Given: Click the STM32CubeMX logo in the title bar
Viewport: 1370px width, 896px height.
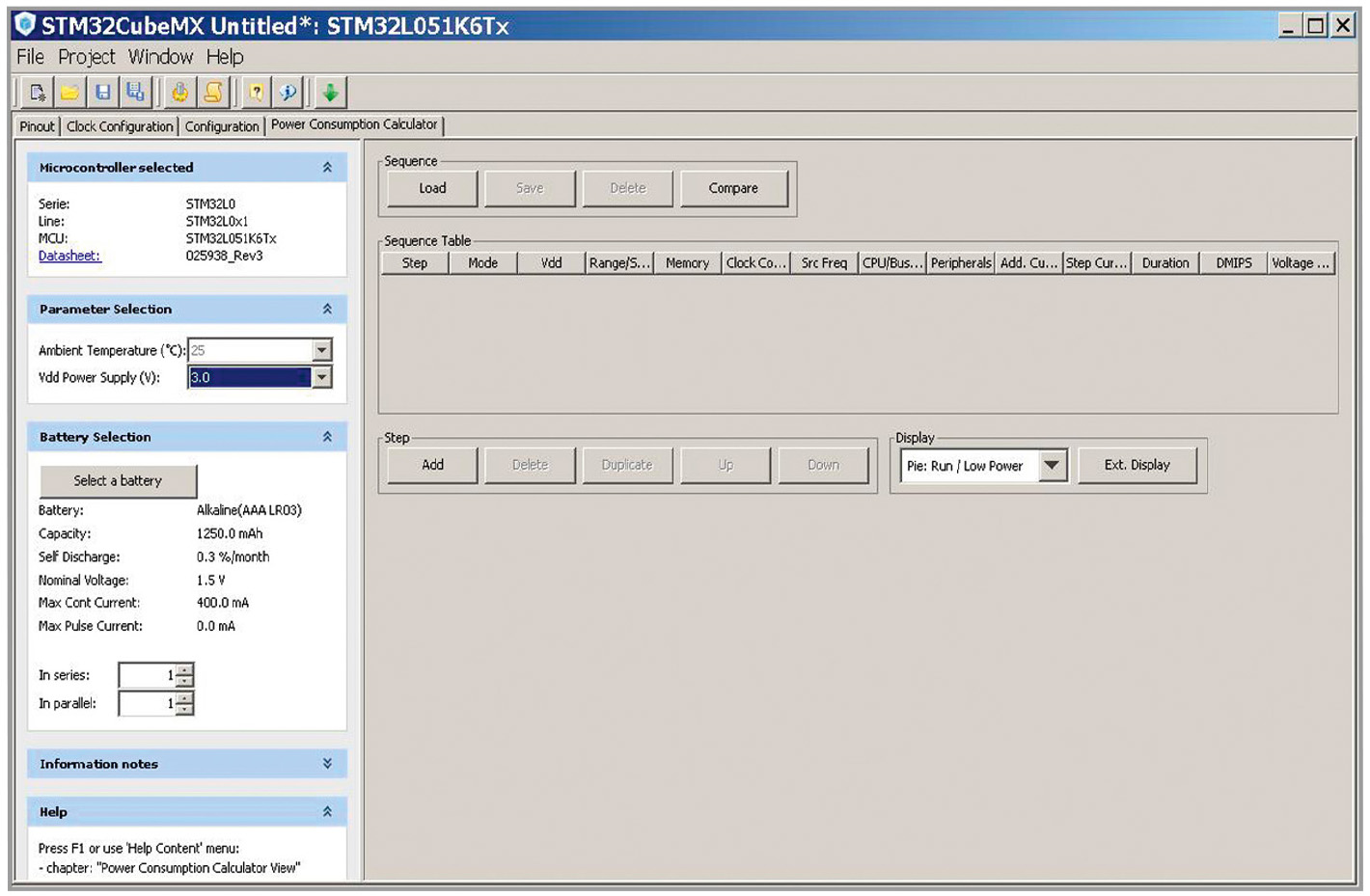Looking at the screenshot, I should point(25,25).
